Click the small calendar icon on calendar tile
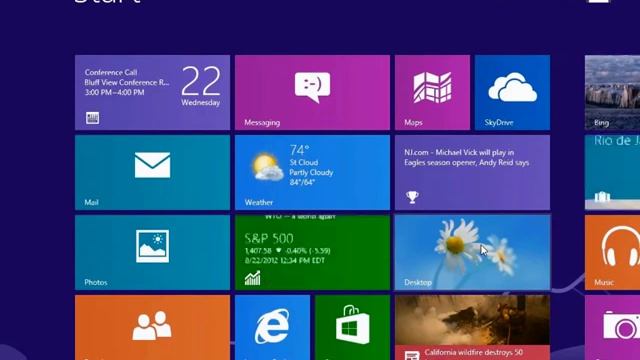The image size is (640, 360). click(x=92, y=118)
